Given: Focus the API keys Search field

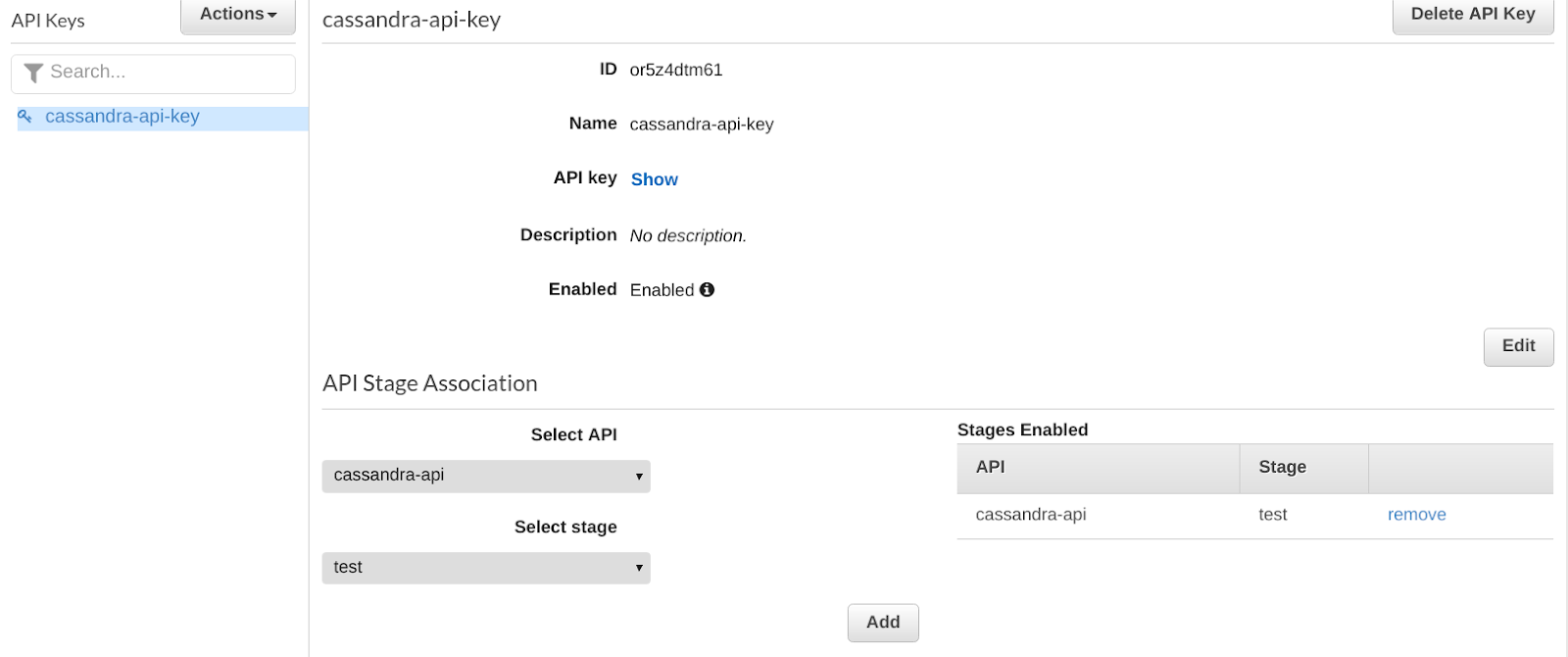Looking at the screenshot, I should click(x=167, y=73).
